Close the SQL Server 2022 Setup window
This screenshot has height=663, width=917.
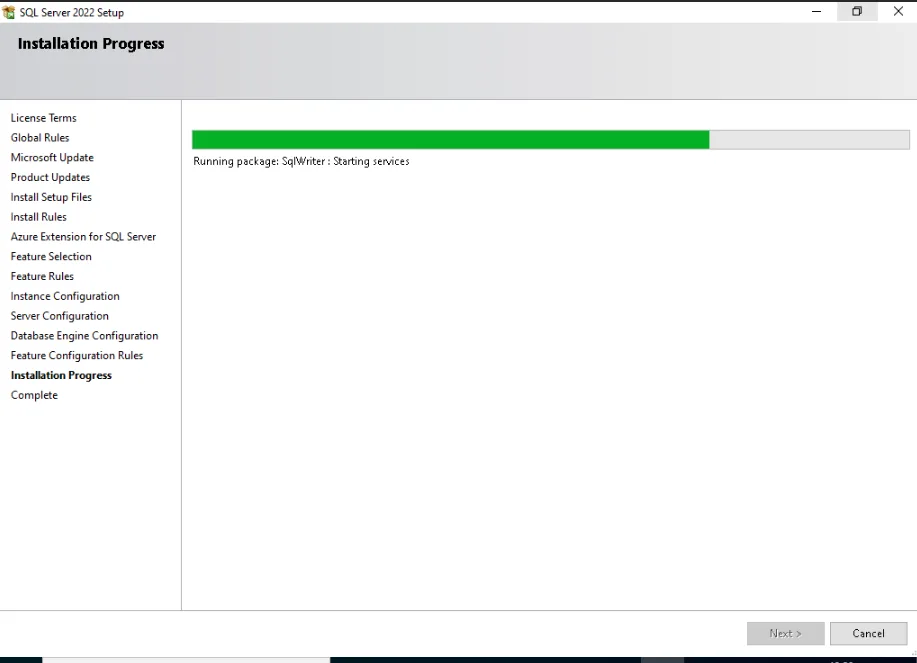point(898,11)
